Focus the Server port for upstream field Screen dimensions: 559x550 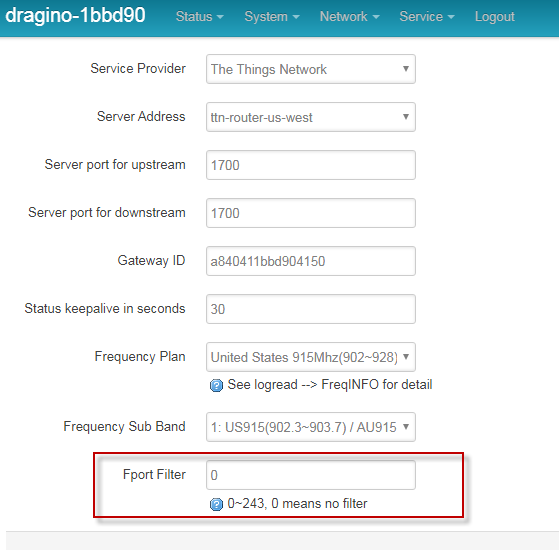click(311, 165)
